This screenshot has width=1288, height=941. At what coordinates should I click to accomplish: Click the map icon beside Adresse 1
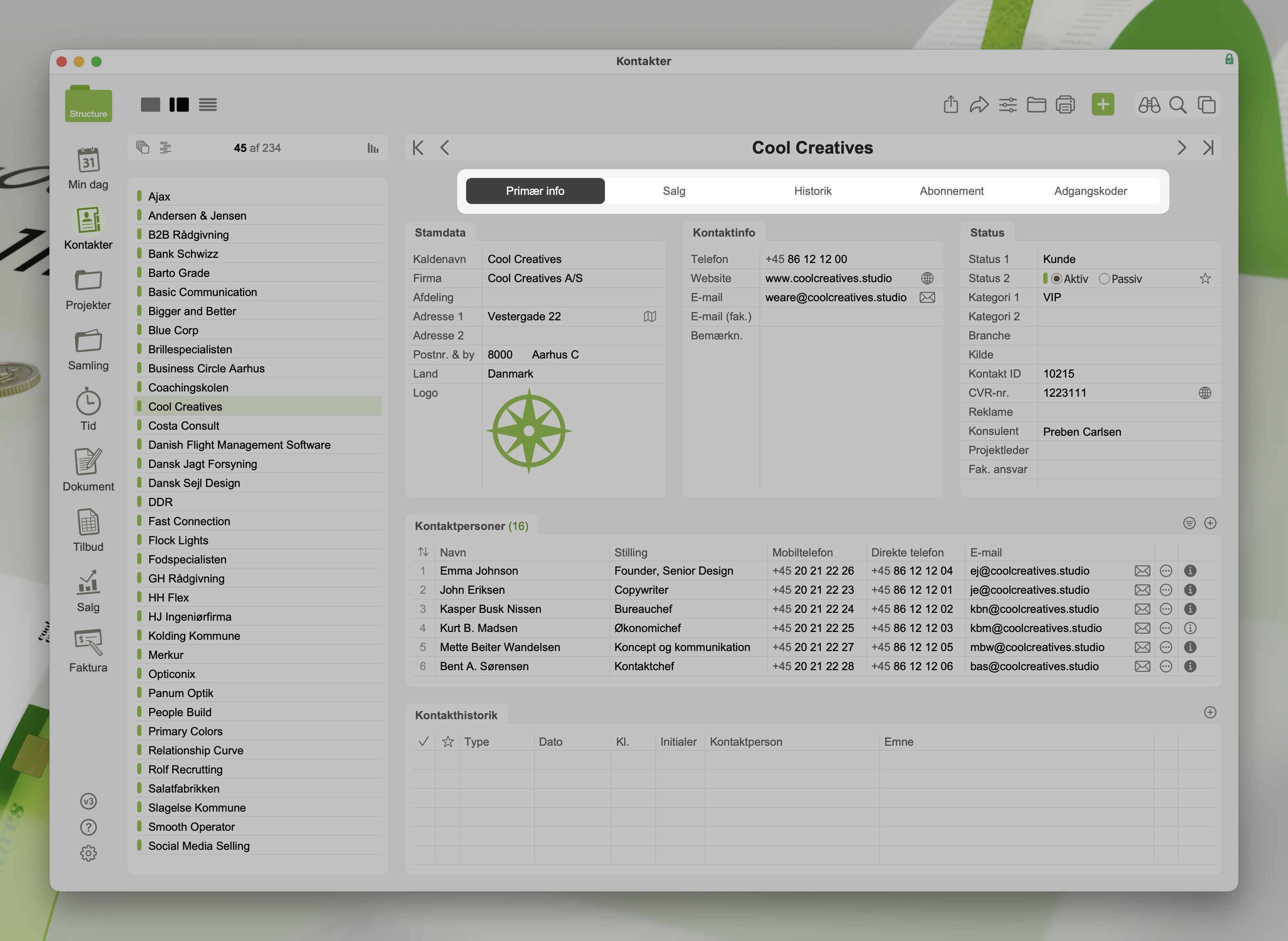(x=650, y=316)
